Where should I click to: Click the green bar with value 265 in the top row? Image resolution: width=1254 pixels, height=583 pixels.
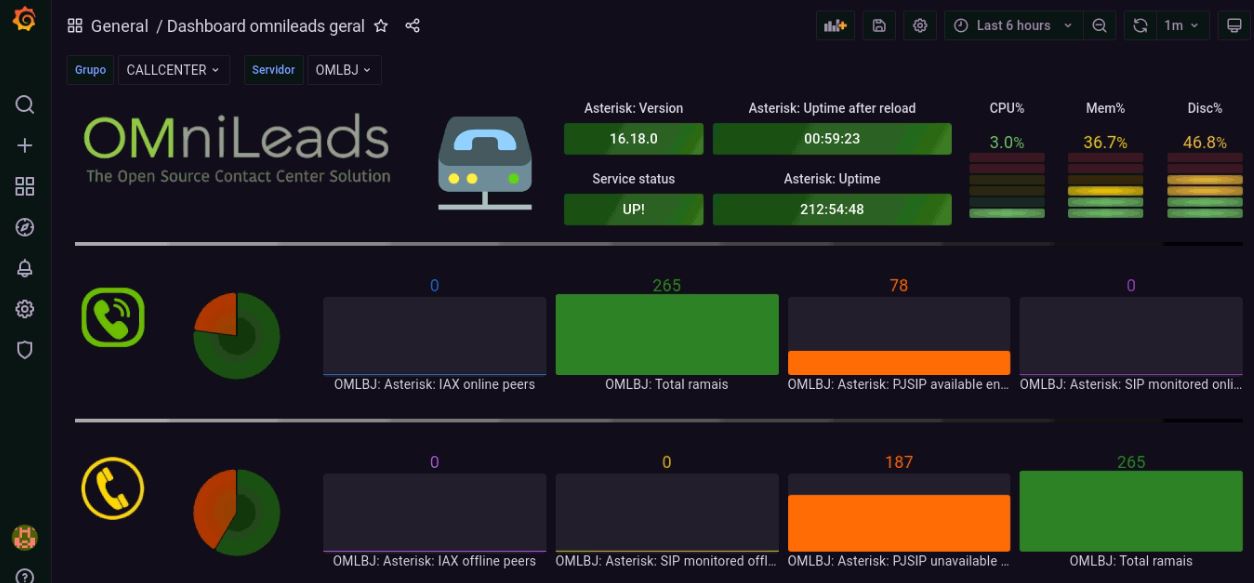point(667,335)
